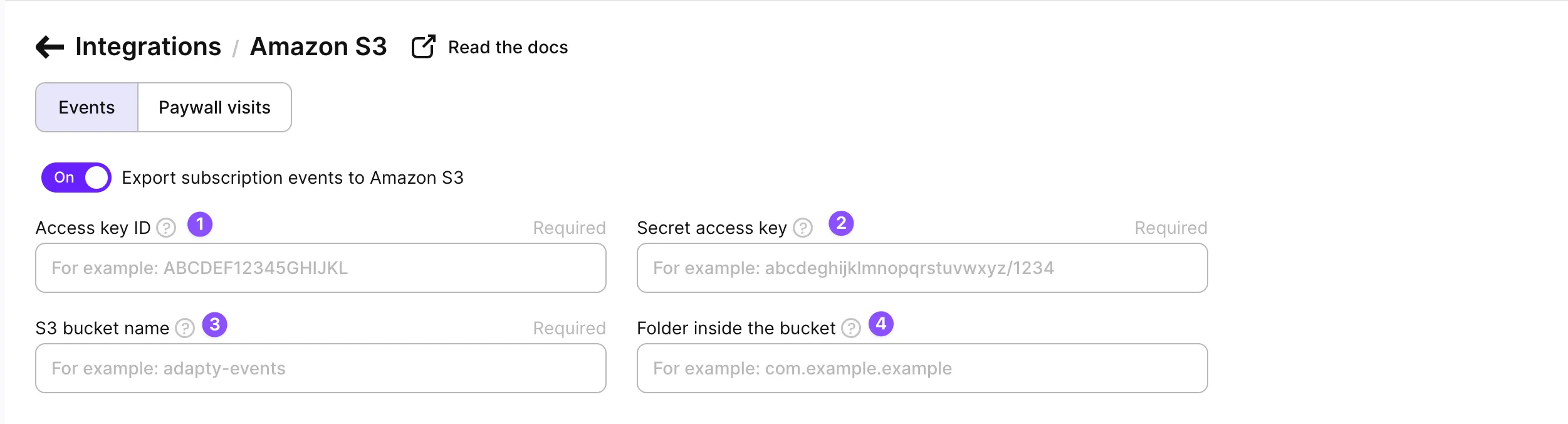Image resolution: width=1568 pixels, height=424 pixels.
Task: Click the purple number 2 badge
Action: click(x=841, y=223)
